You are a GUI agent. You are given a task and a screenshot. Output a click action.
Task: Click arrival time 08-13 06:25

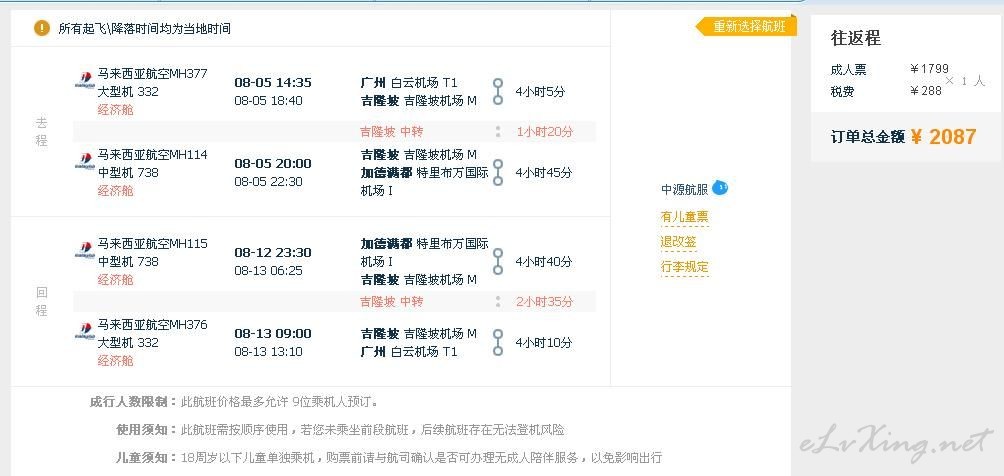tap(268, 270)
